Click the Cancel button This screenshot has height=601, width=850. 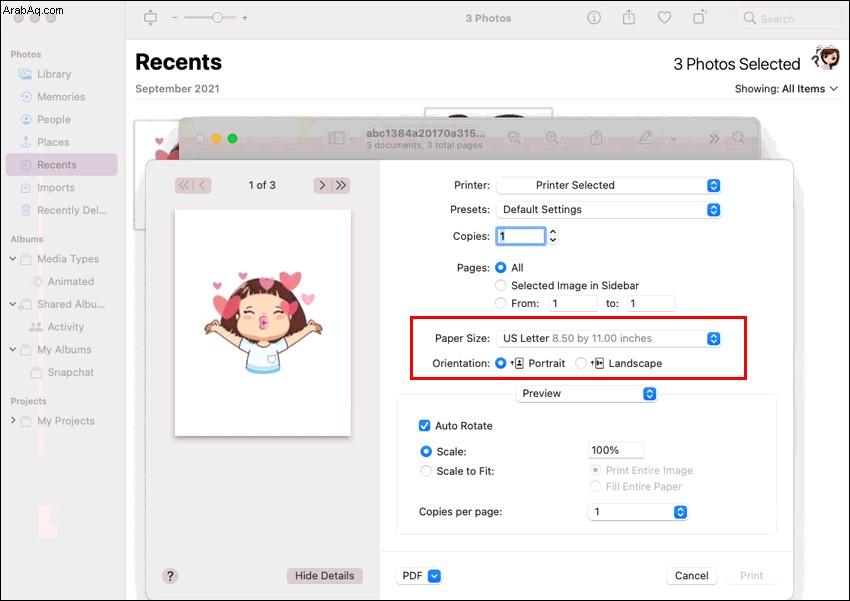tap(692, 576)
